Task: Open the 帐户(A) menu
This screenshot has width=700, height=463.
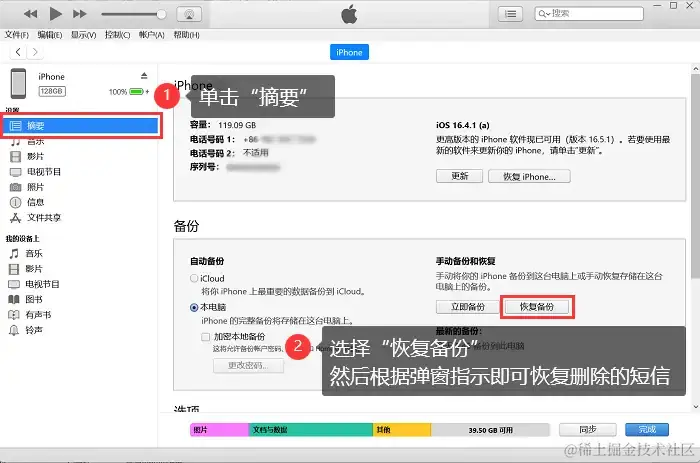Action: tap(151, 35)
